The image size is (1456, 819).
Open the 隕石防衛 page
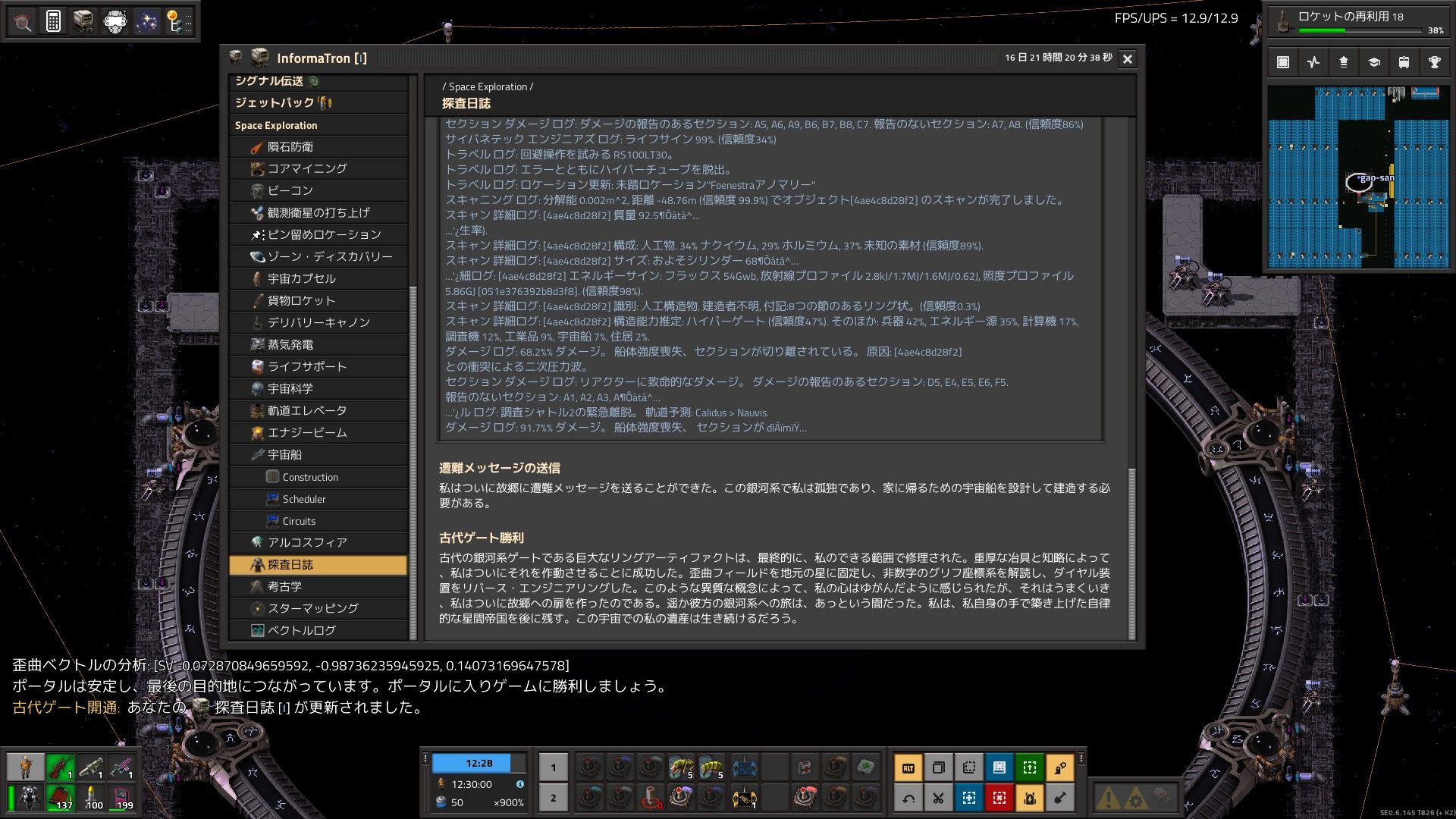coord(318,147)
